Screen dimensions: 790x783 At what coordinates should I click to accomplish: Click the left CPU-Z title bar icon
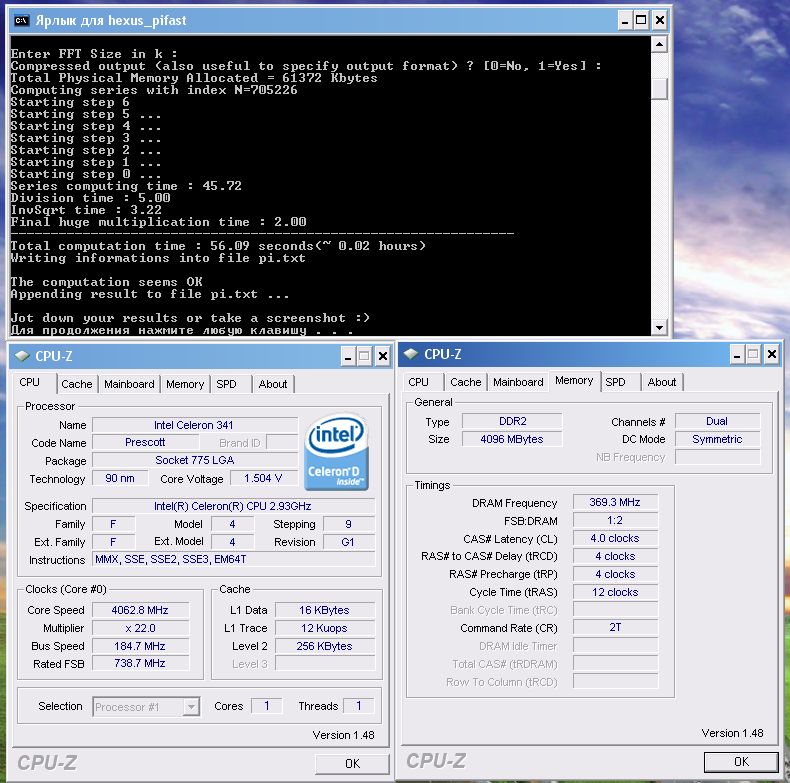click(x=22, y=356)
